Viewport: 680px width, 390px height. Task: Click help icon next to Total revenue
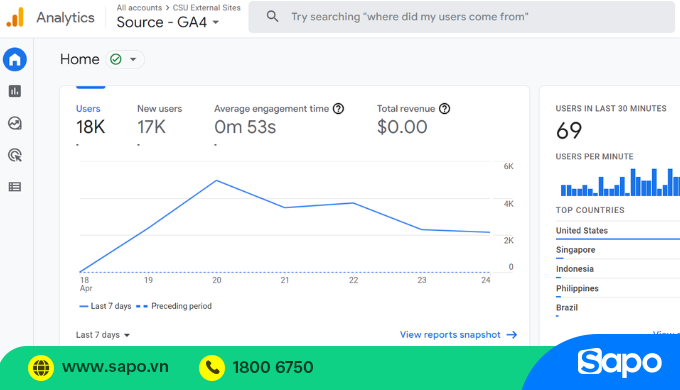pyautogui.click(x=445, y=109)
